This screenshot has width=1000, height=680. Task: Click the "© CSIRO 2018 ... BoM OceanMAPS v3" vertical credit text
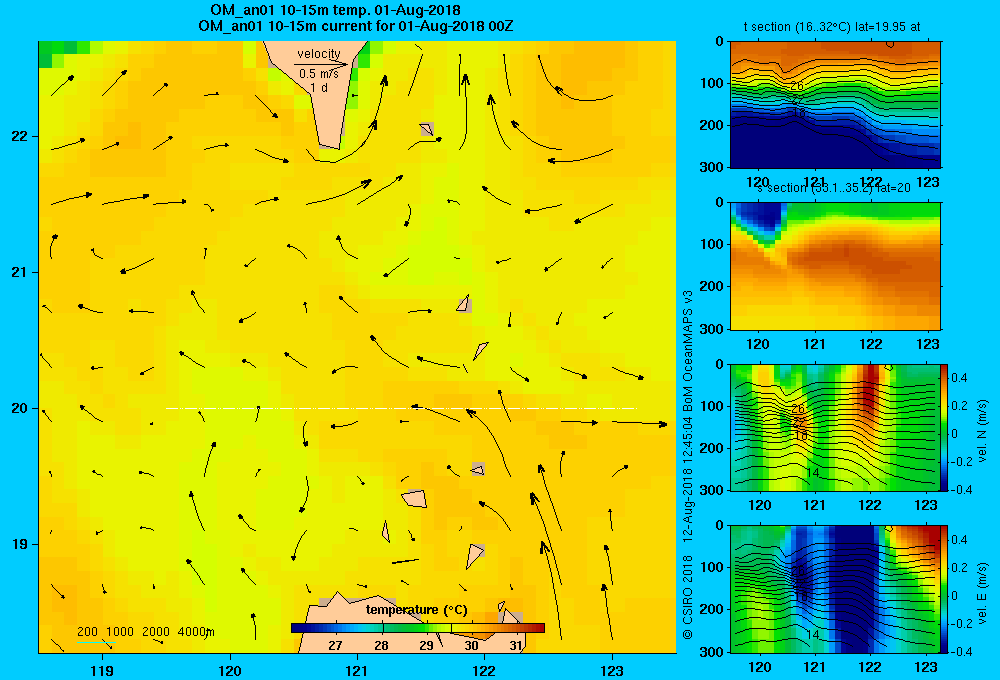(688, 464)
